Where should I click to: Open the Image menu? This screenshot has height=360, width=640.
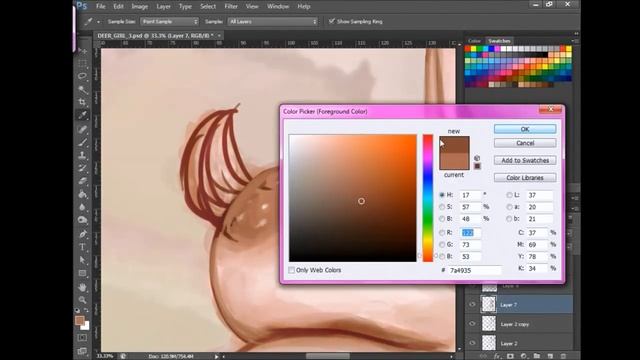pos(140,7)
